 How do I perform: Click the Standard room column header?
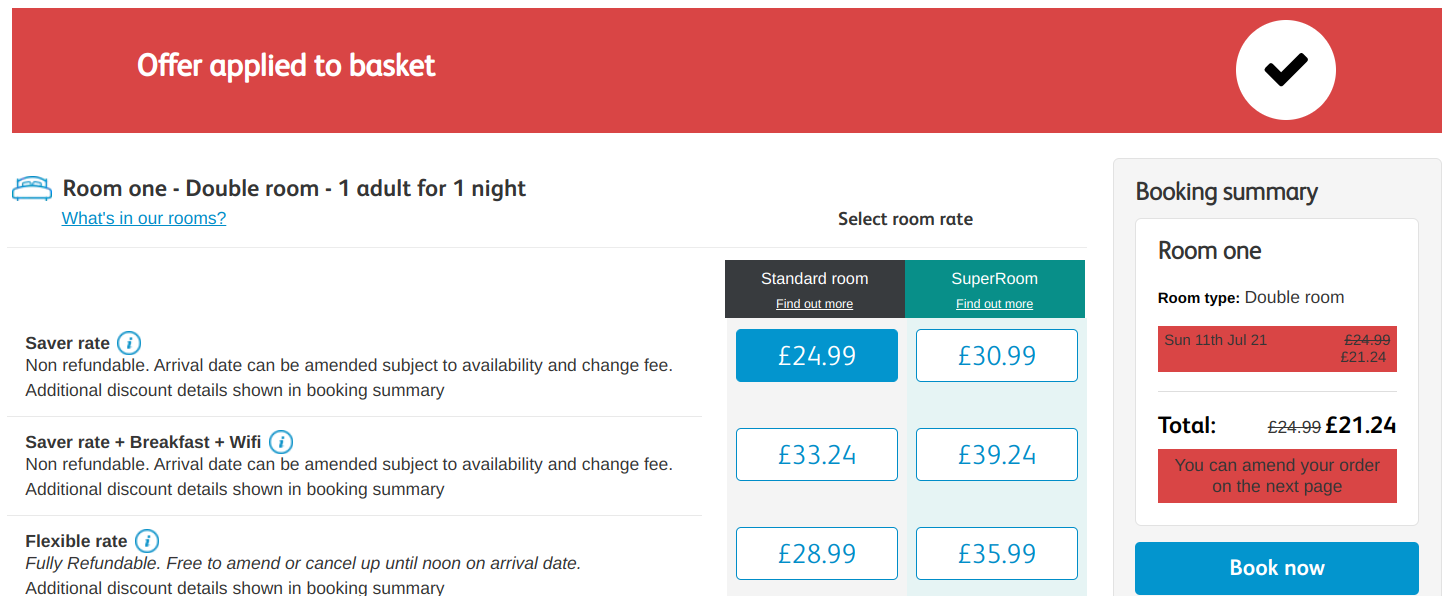[x=814, y=279]
